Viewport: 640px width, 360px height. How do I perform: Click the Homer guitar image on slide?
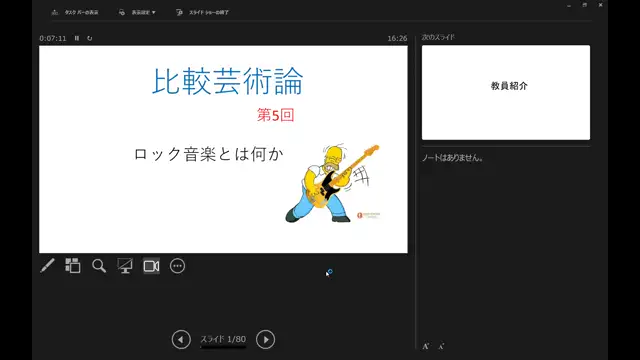333,184
